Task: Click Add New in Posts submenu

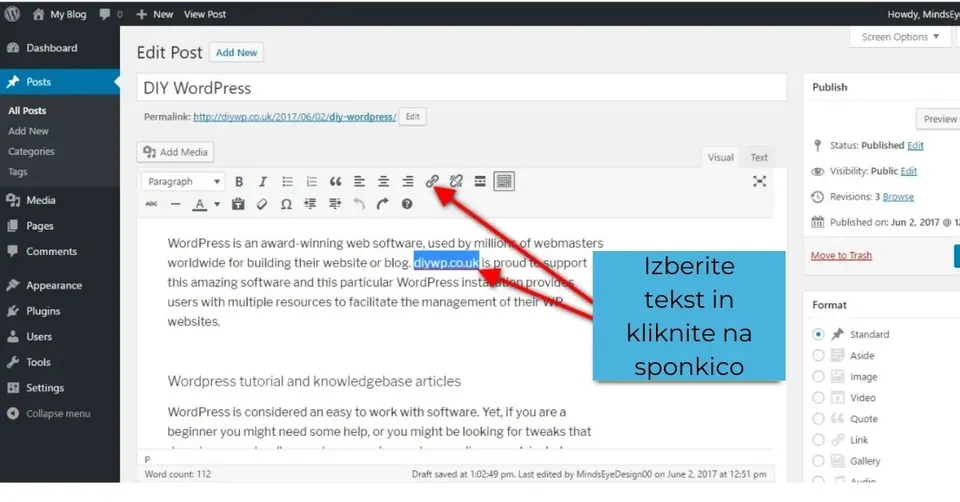Action: 28,131
